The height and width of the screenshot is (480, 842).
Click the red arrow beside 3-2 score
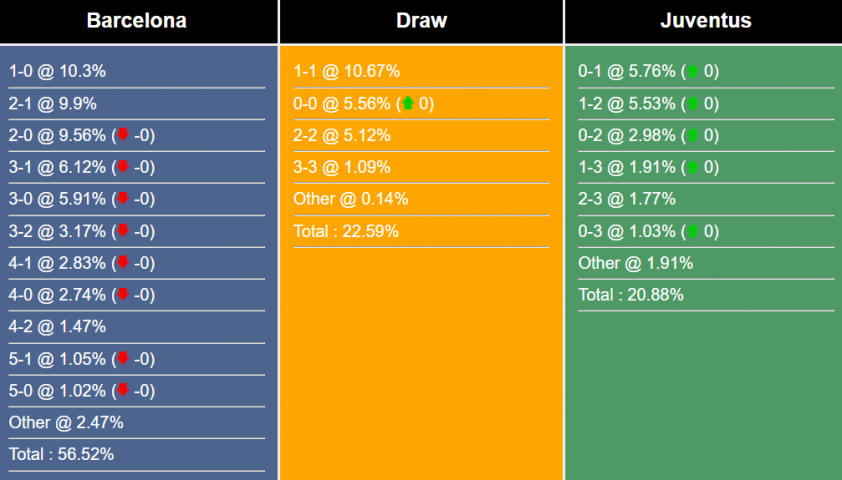(123, 231)
